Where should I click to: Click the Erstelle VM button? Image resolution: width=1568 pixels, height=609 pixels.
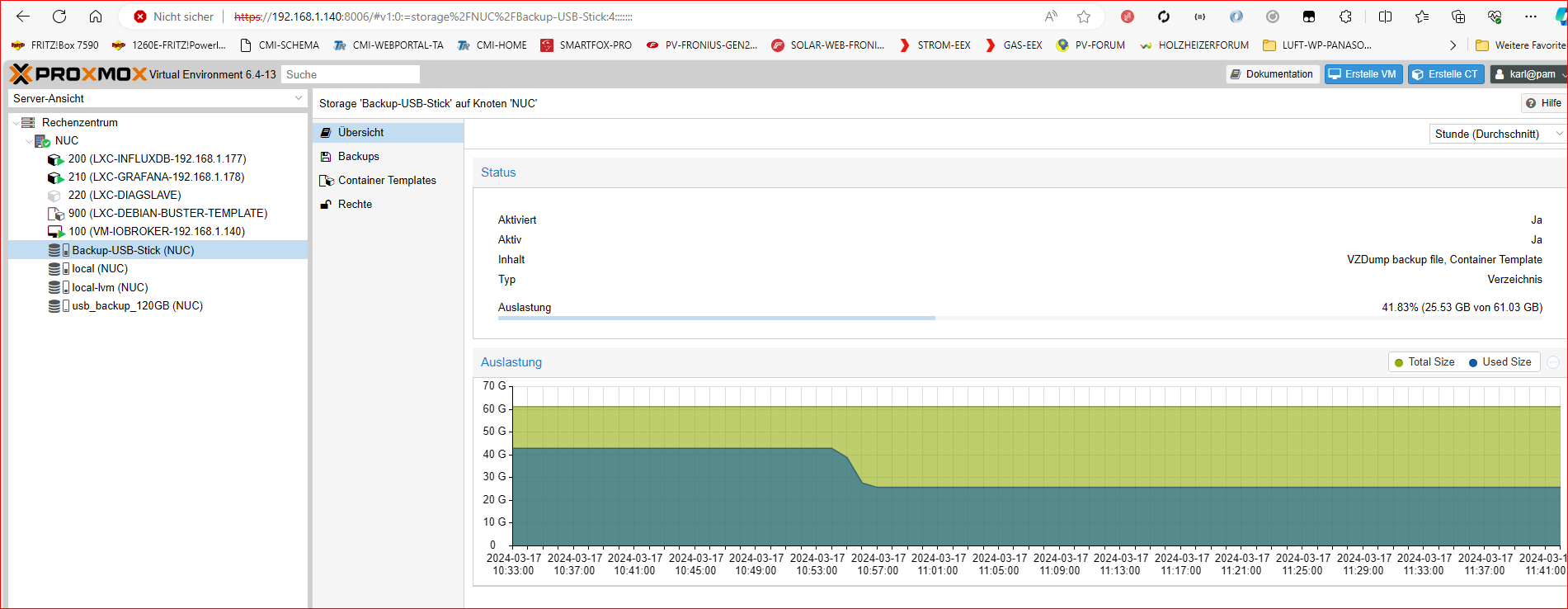[x=1363, y=74]
